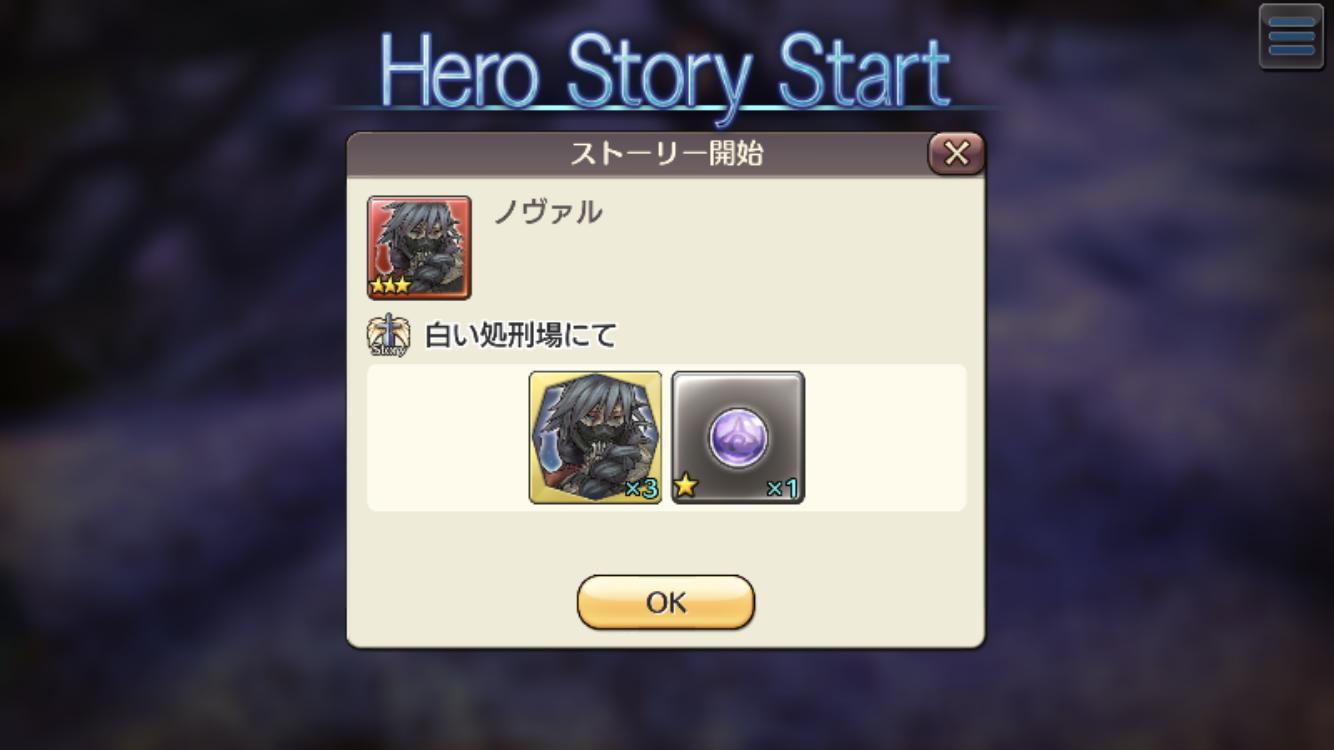Tap the three-star rarity on the portrait
This screenshot has height=750, width=1334.
click(x=390, y=286)
